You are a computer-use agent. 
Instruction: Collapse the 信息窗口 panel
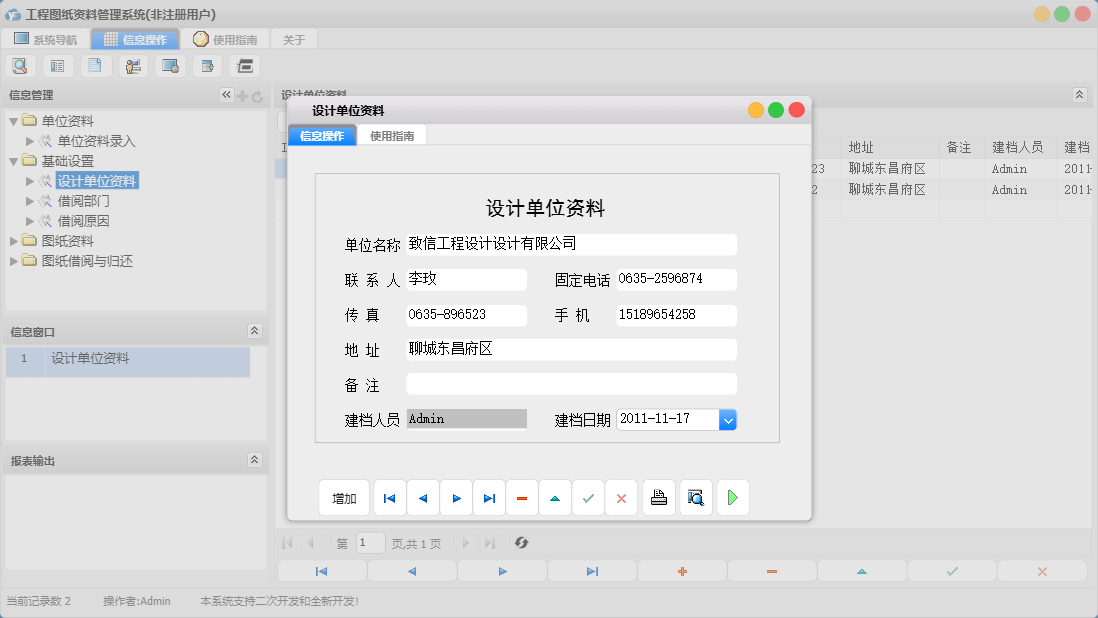pos(253,330)
